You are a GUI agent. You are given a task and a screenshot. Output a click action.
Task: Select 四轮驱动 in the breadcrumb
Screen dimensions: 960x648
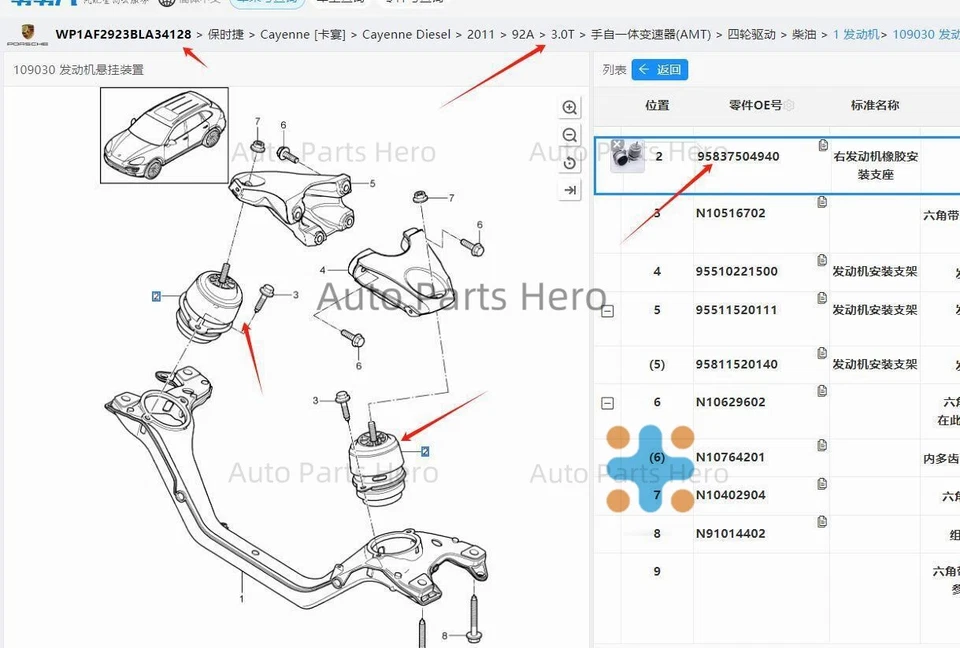(751, 34)
